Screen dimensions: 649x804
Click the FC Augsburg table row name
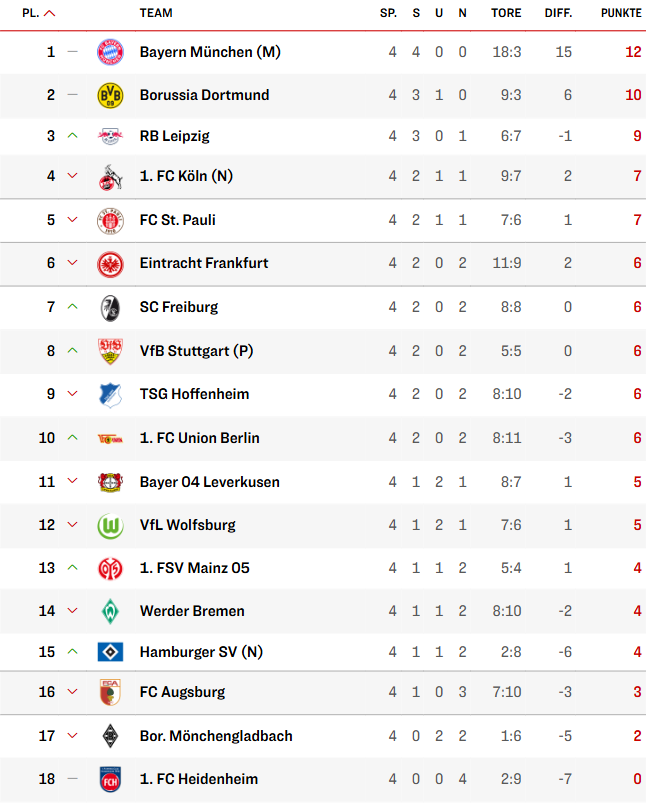pyautogui.click(x=183, y=692)
